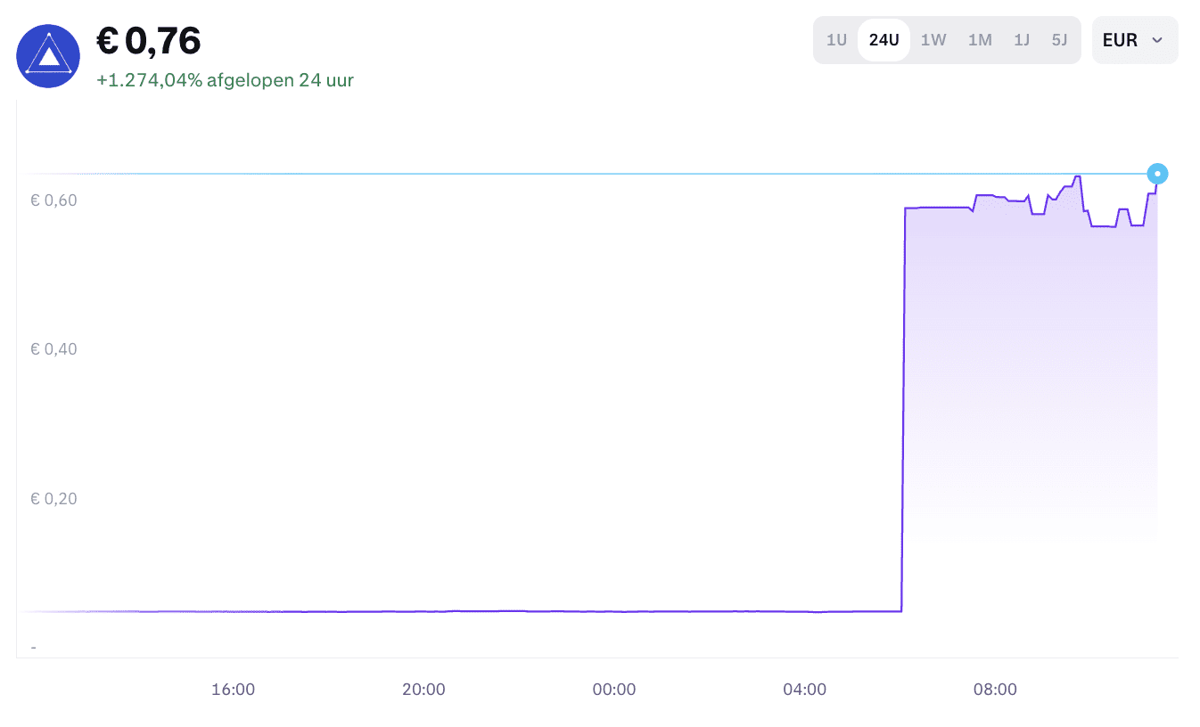1200x727 pixels.
Task: Click the 00:00 time axis label
Action: 614,689
